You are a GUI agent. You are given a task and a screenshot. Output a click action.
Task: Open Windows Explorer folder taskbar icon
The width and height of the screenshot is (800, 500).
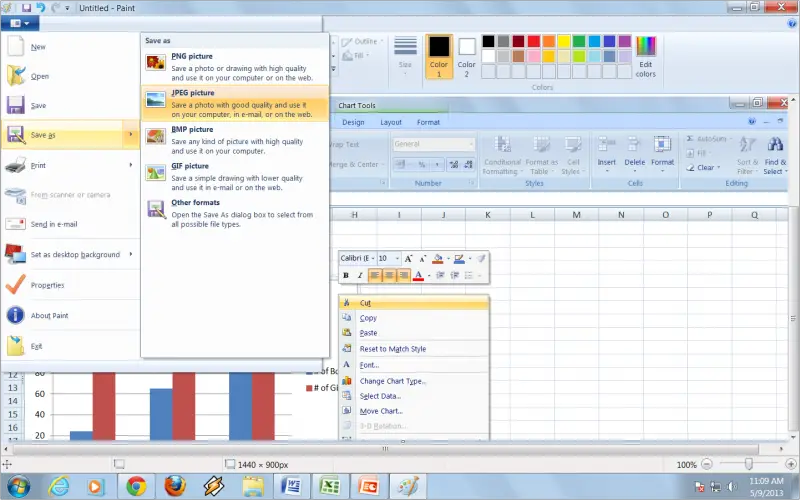pyautogui.click(x=253, y=486)
